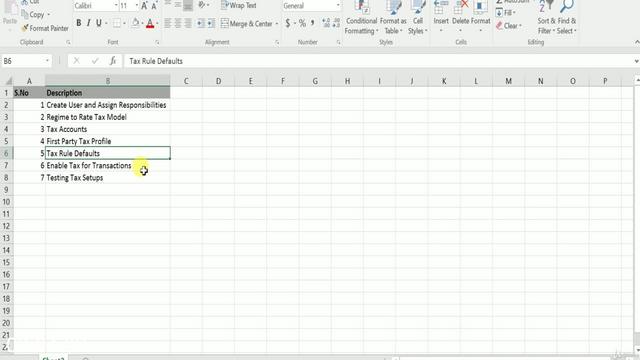Expand the formula bar
Image resolution: width=640 pixels, height=360 pixels.
coord(636,61)
